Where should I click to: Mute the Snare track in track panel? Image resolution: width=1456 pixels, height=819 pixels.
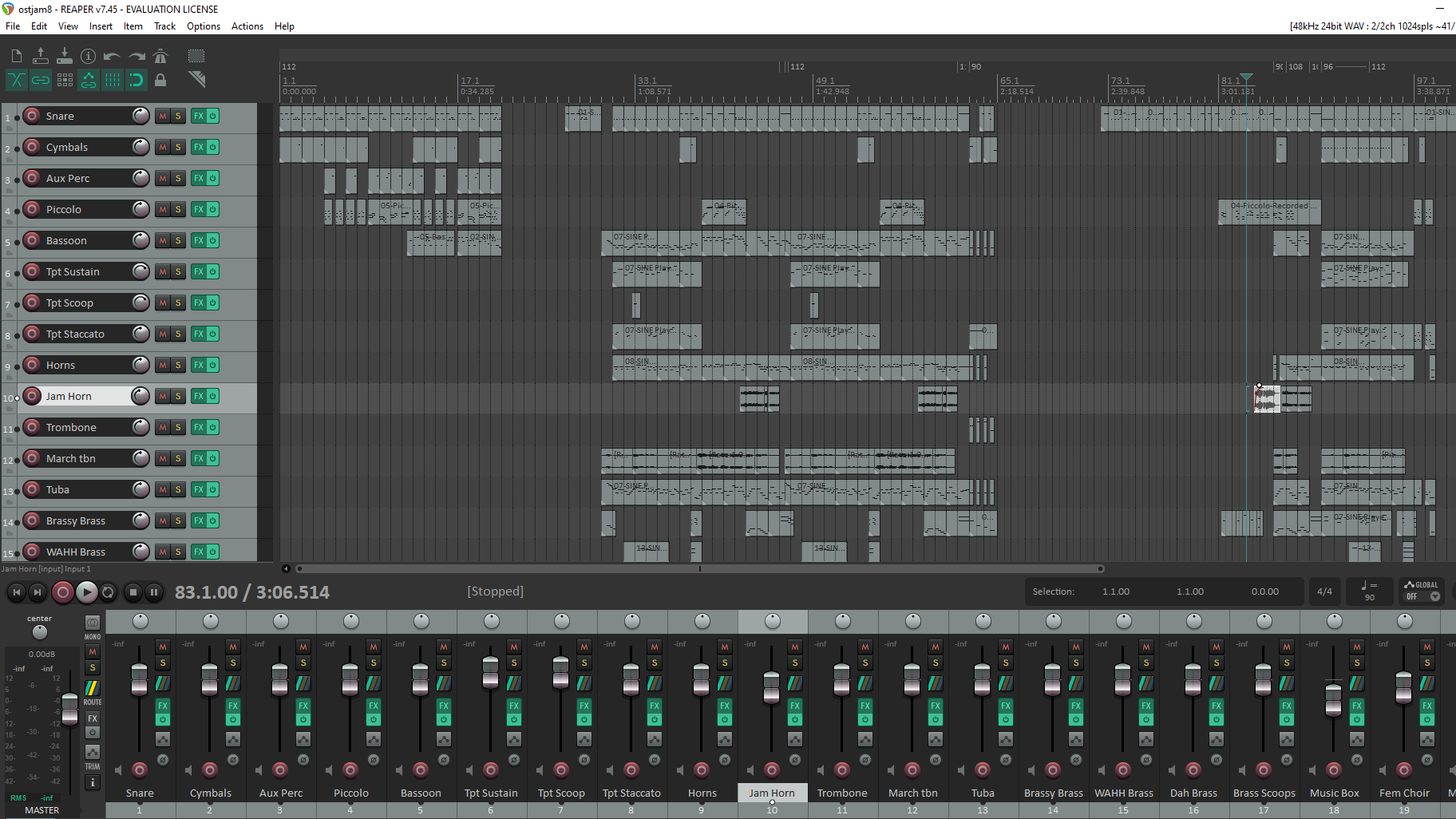coord(163,116)
